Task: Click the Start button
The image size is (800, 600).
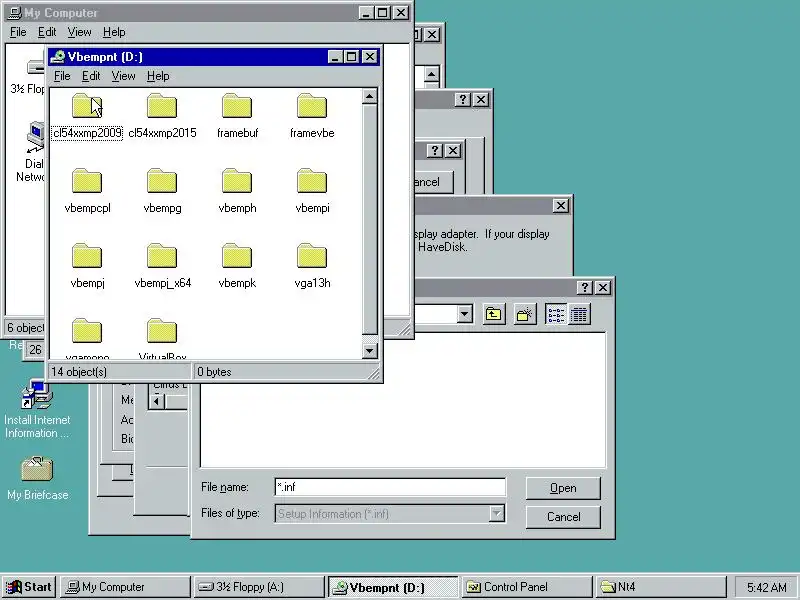Action: click(29, 587)
